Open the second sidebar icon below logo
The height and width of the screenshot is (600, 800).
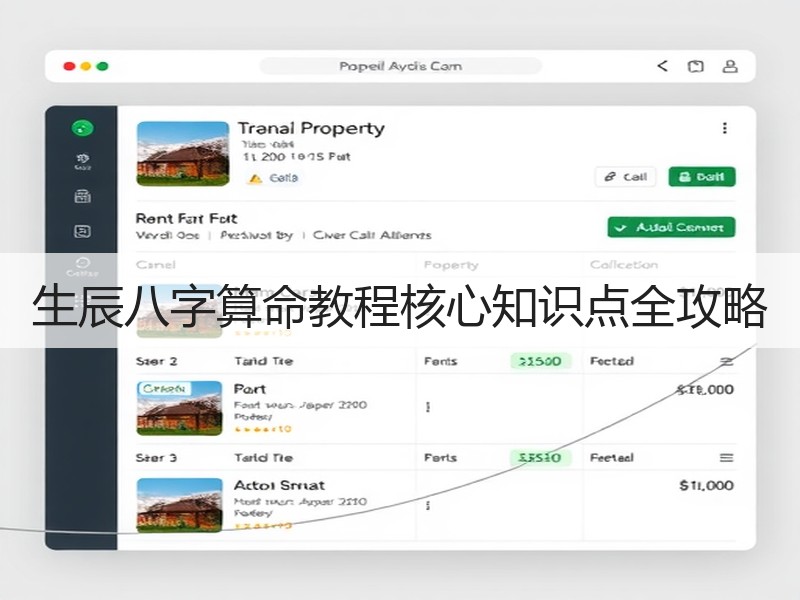pyautogui.click(x=83, y=161)
